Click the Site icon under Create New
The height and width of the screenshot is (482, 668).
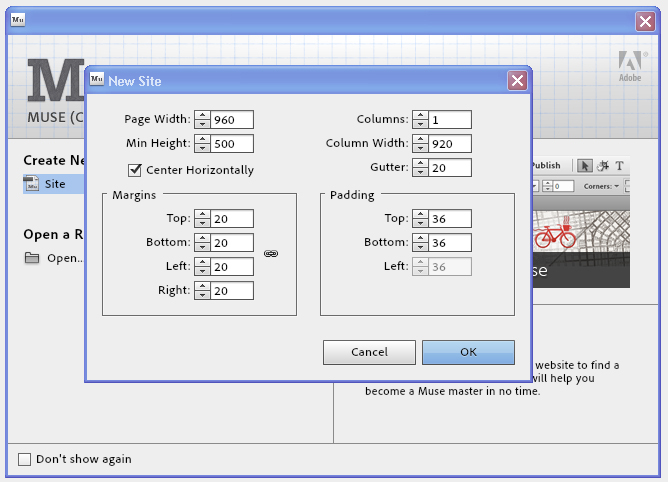[x=32, y=184]
